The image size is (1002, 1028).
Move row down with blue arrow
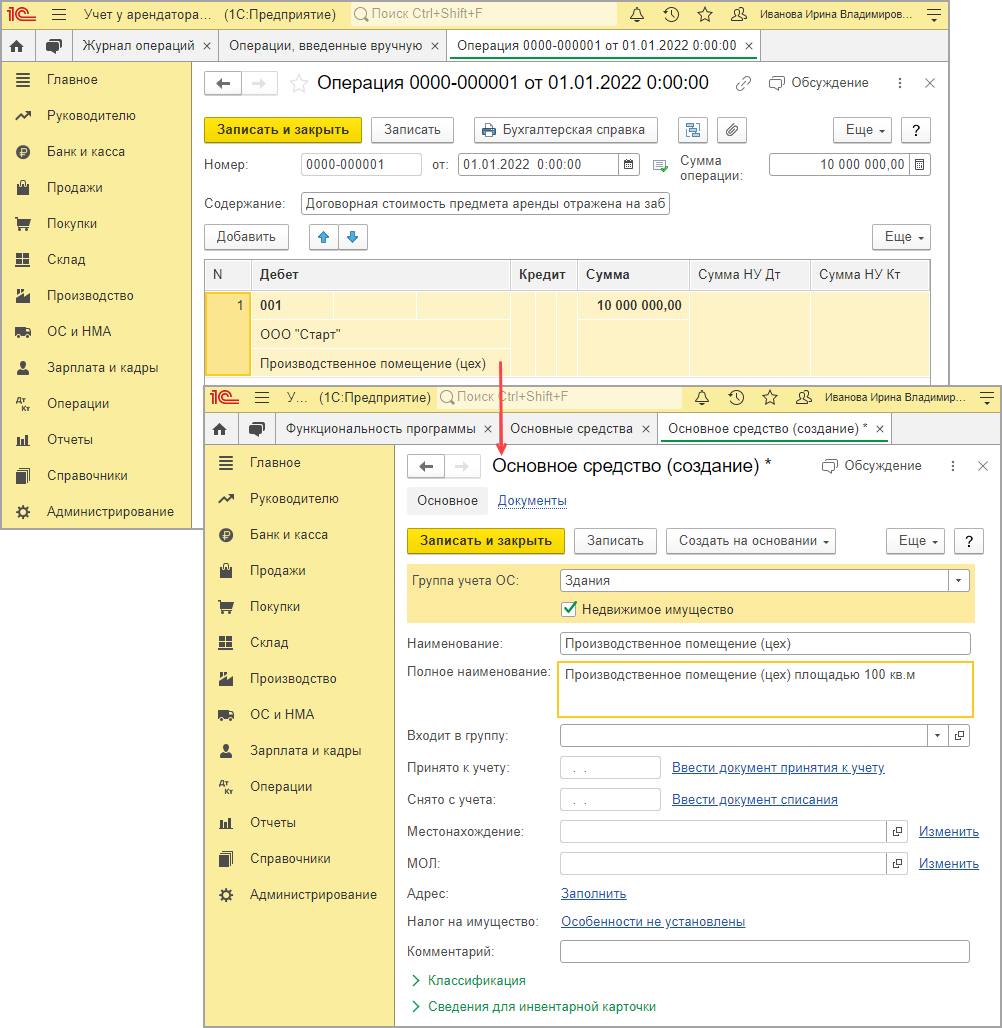(353, 237)
